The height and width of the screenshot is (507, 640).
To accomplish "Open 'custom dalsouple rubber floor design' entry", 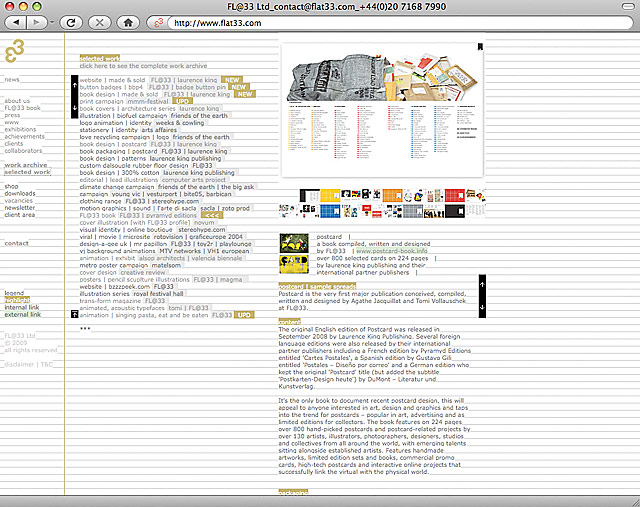I will (x=146, y=165).
